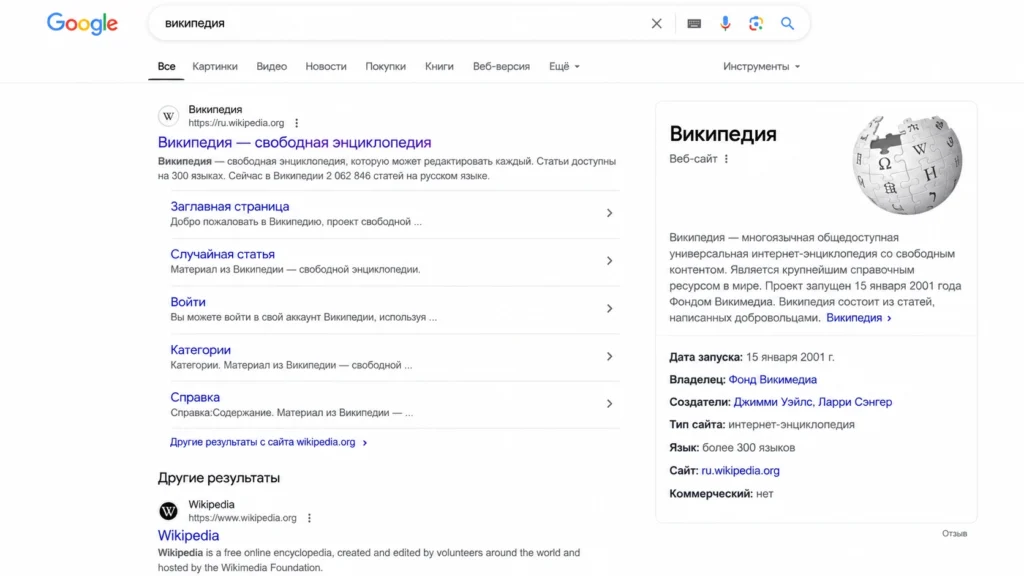This screenshot has width=1024, height=576.
Task: Open the Справка sitelink
Action: pyautogui.click(x=195, y=397)
